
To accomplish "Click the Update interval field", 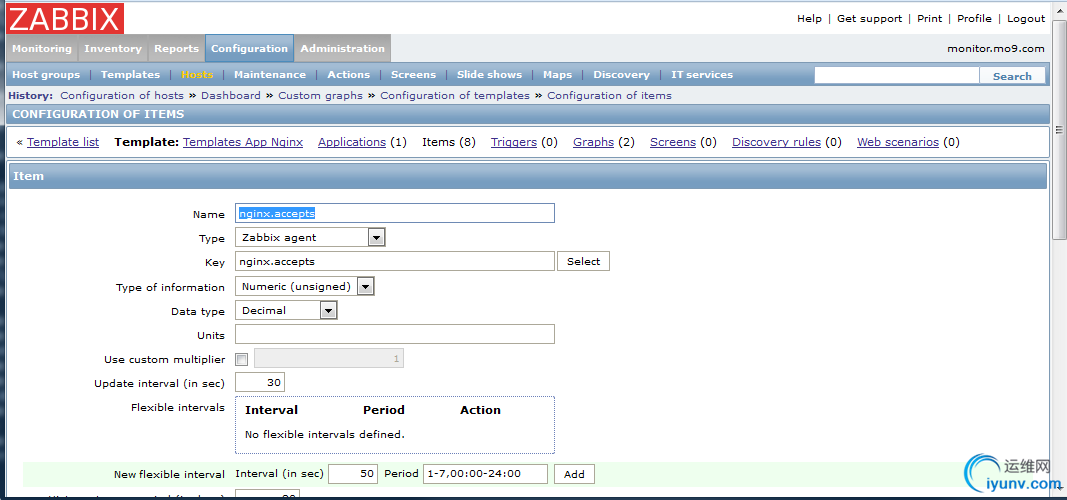I will (259, 382).
